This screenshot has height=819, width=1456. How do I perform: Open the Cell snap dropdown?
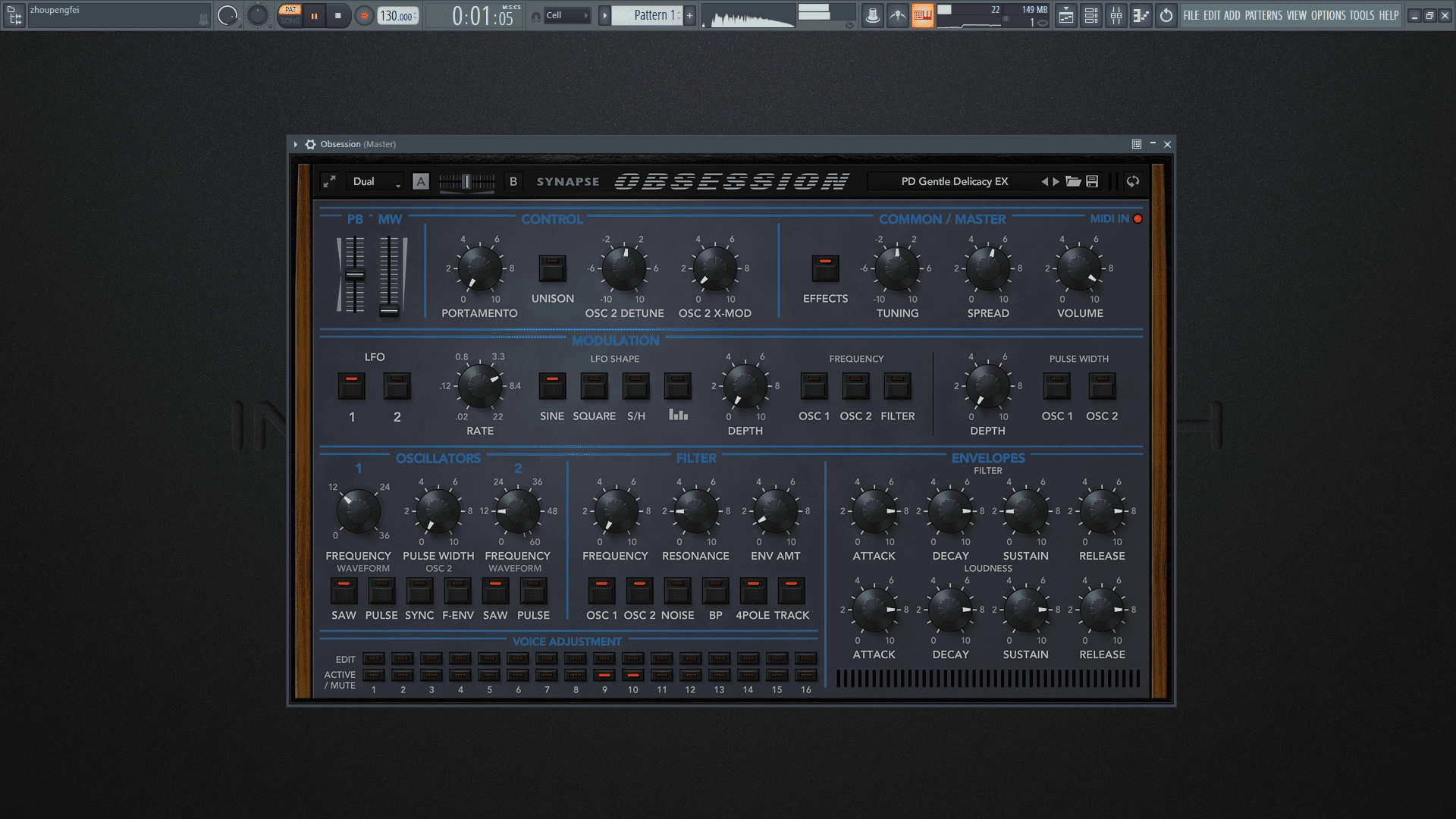tap(566, 15)
